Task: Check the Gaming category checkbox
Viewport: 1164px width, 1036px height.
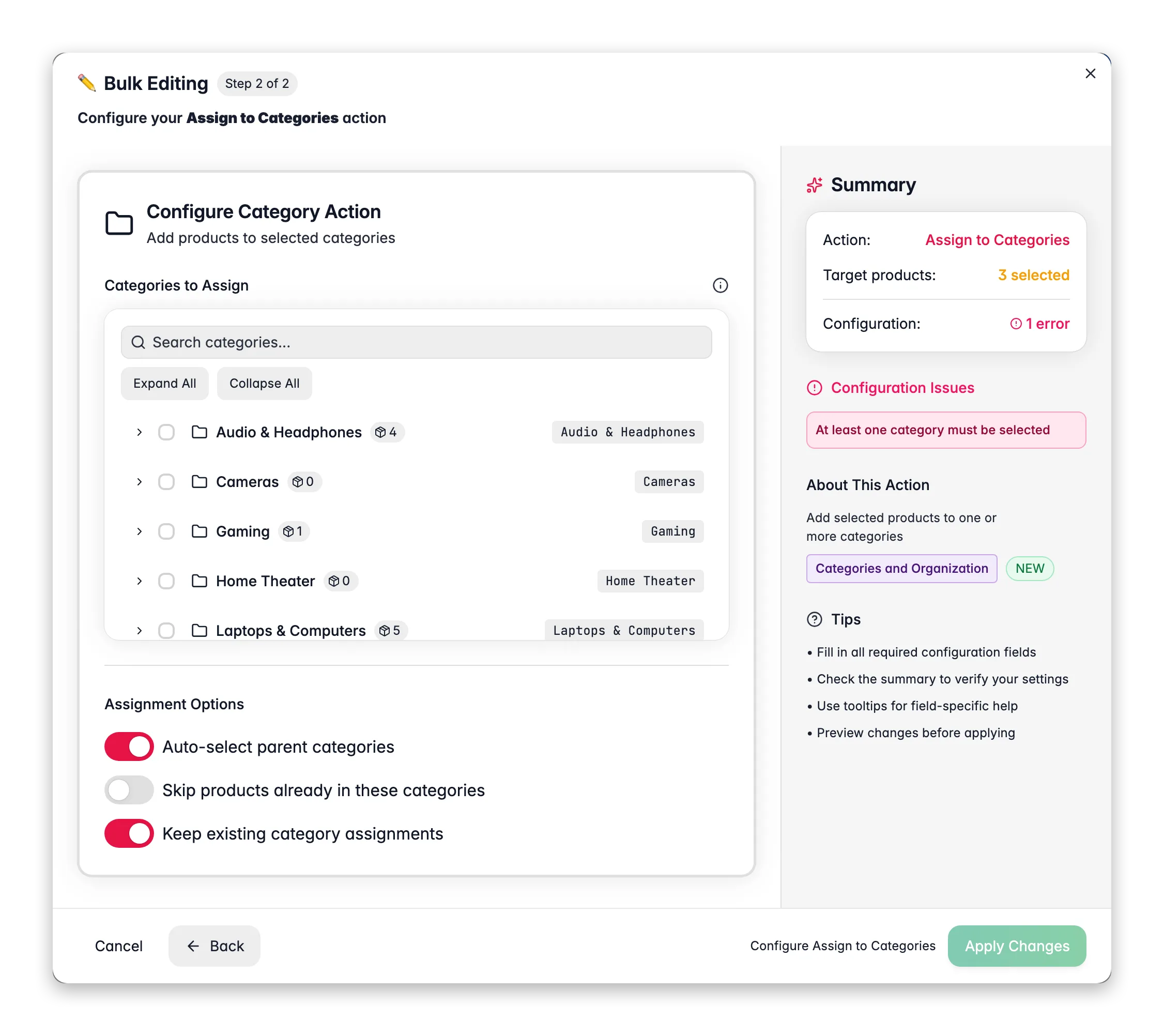Action: coord(166,531)
